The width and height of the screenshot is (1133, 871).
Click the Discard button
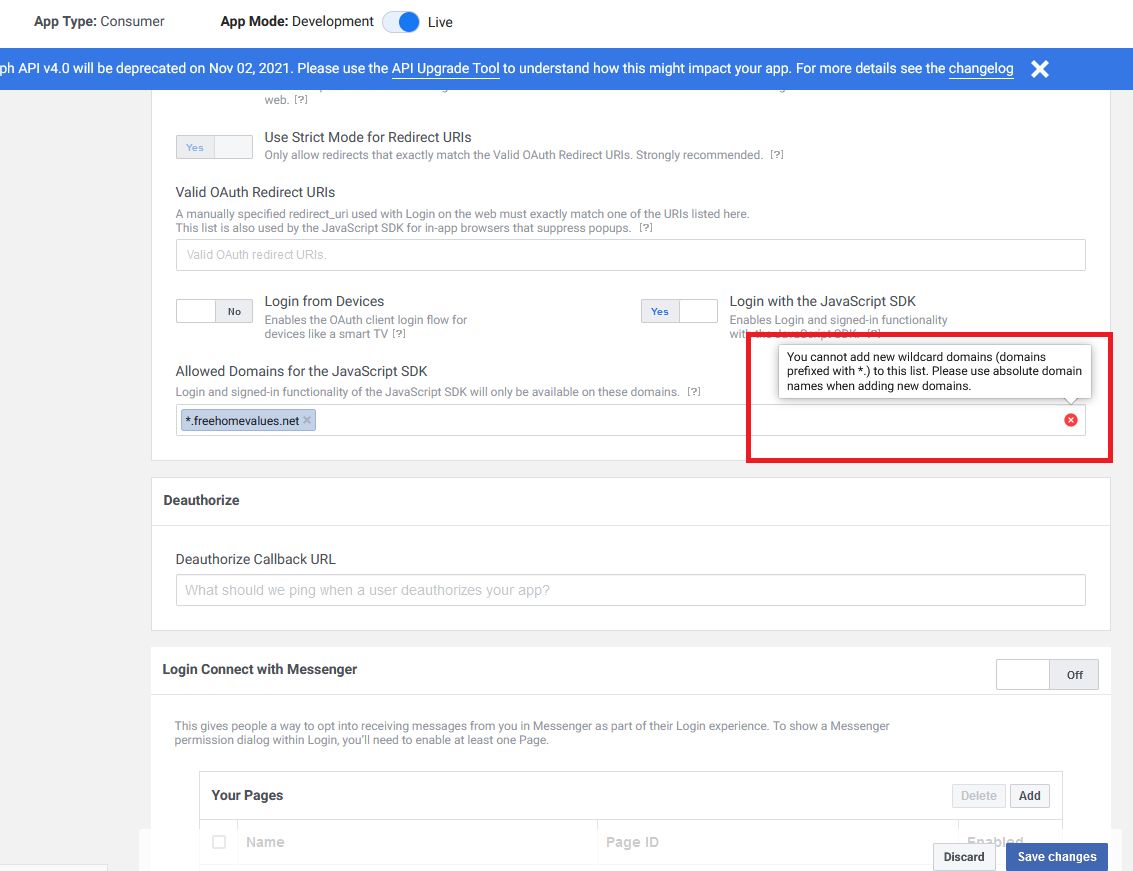point(963,857)
